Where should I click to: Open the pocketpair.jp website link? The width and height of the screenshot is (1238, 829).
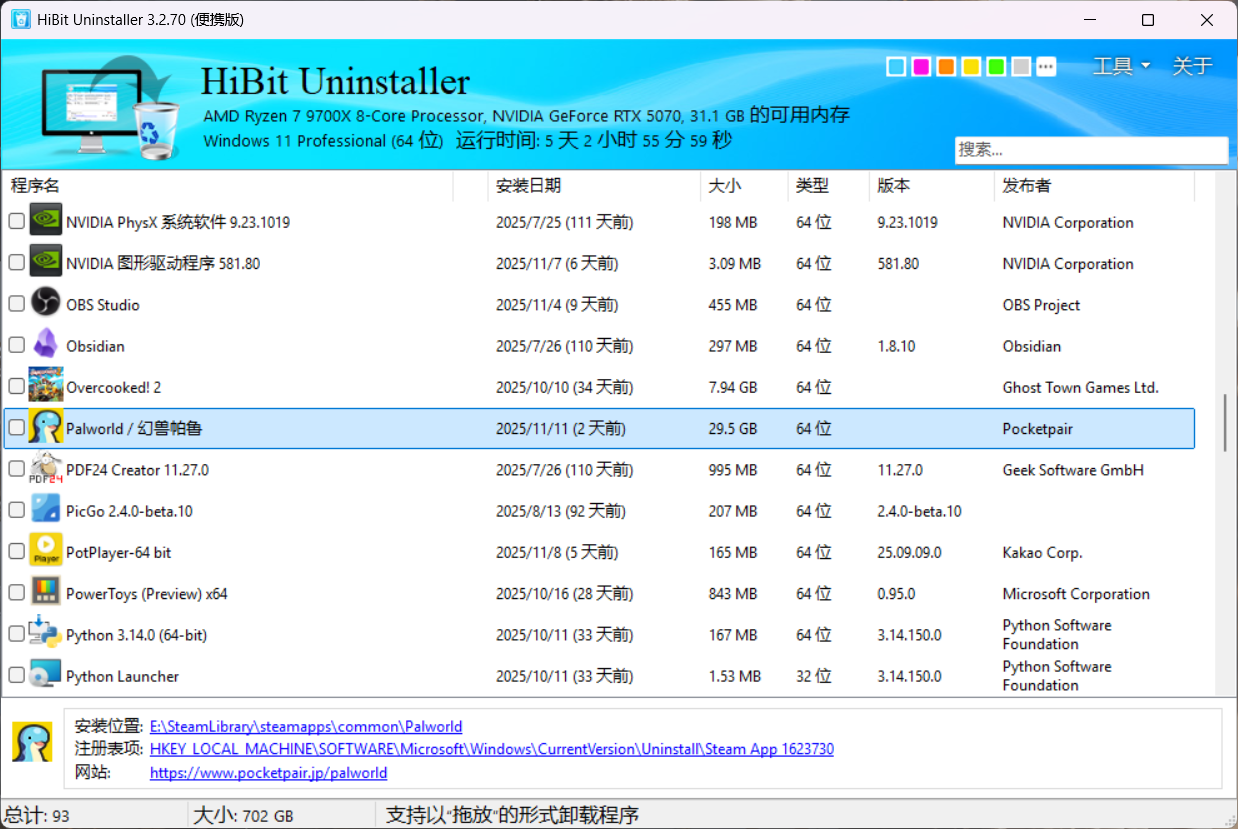268,773
